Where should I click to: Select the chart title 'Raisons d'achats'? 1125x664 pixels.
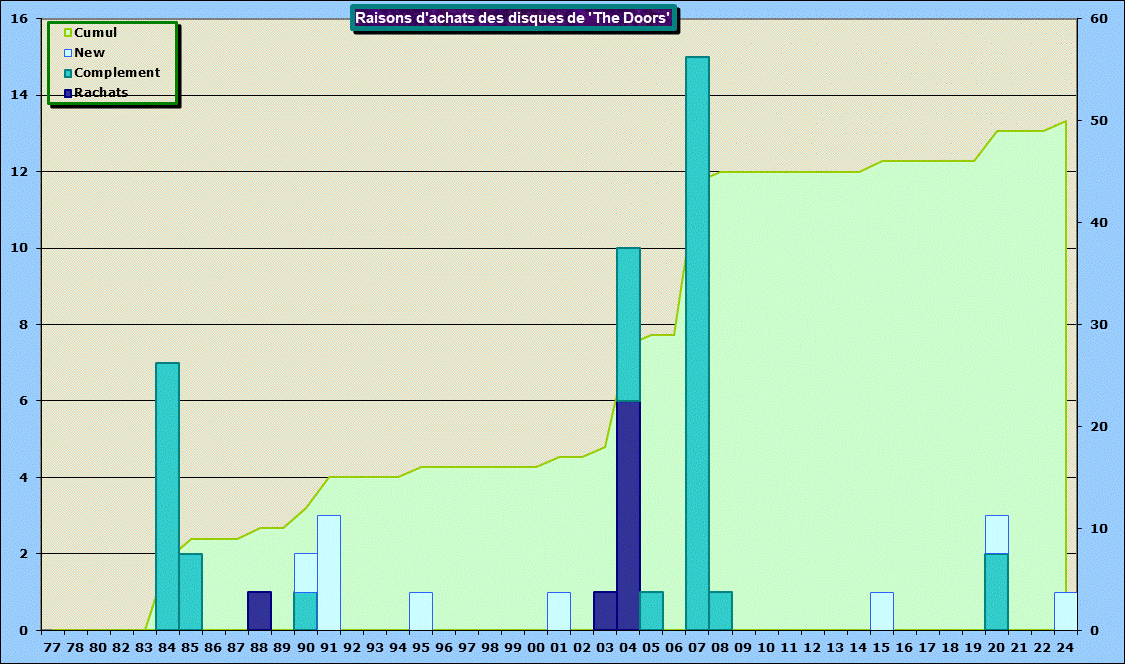[513, 18]
